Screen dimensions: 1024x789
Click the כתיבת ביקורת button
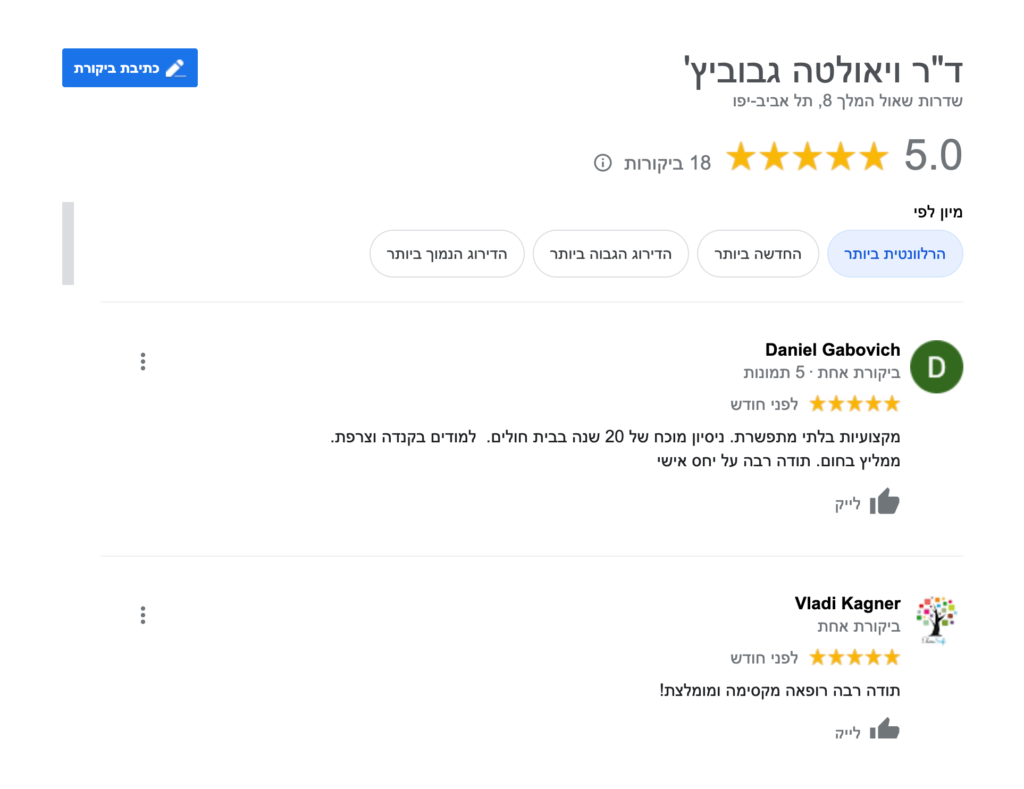click(130, 68)
